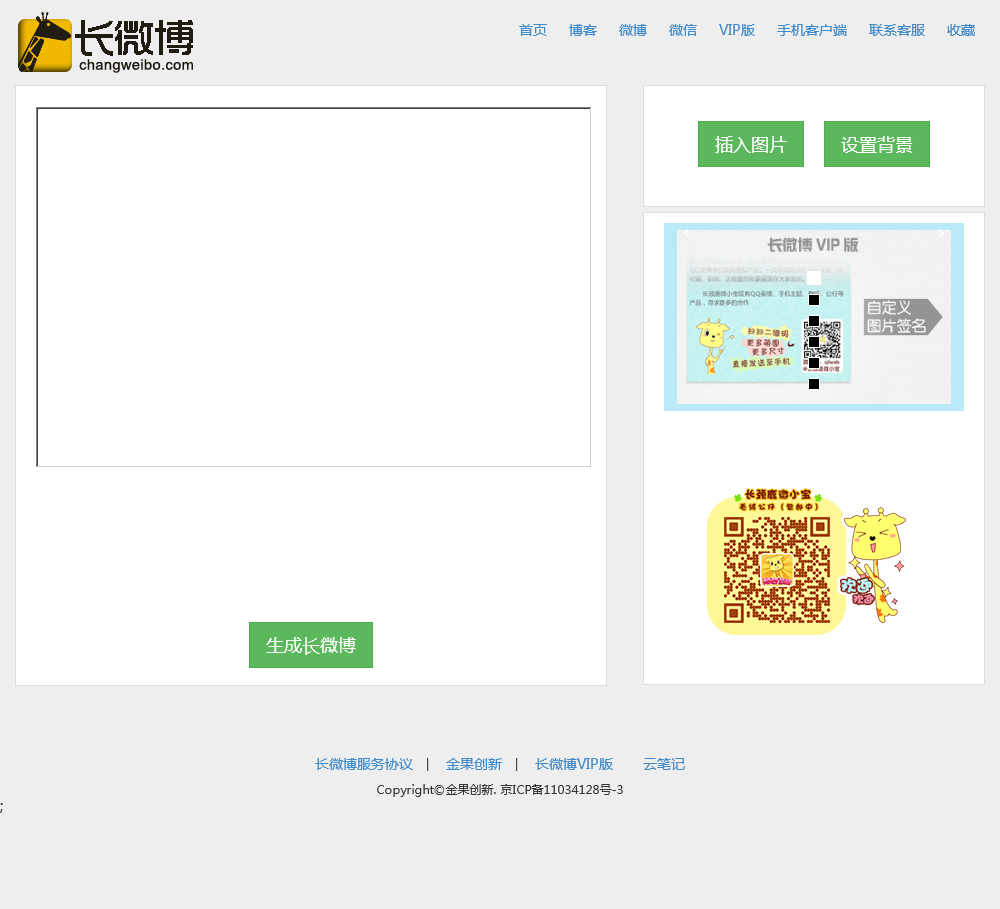Select the 微博 nav item
The height and width of the screenshot is (909, 1000).
633,30
